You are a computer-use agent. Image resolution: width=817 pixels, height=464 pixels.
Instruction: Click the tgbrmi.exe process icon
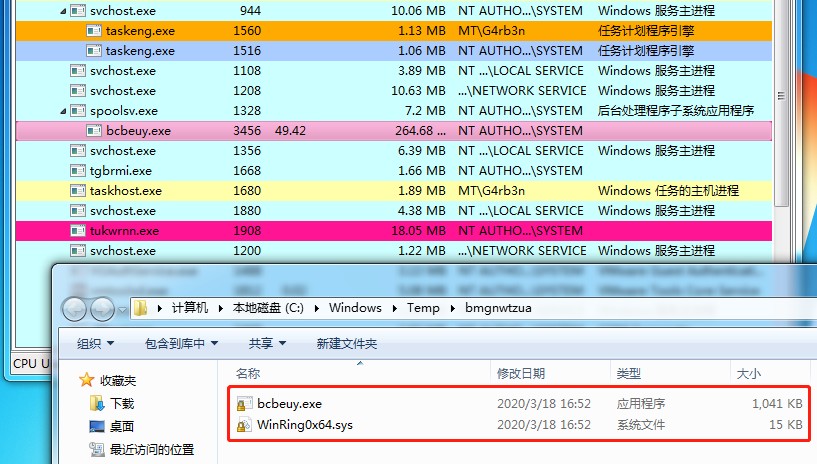(78, 170)
